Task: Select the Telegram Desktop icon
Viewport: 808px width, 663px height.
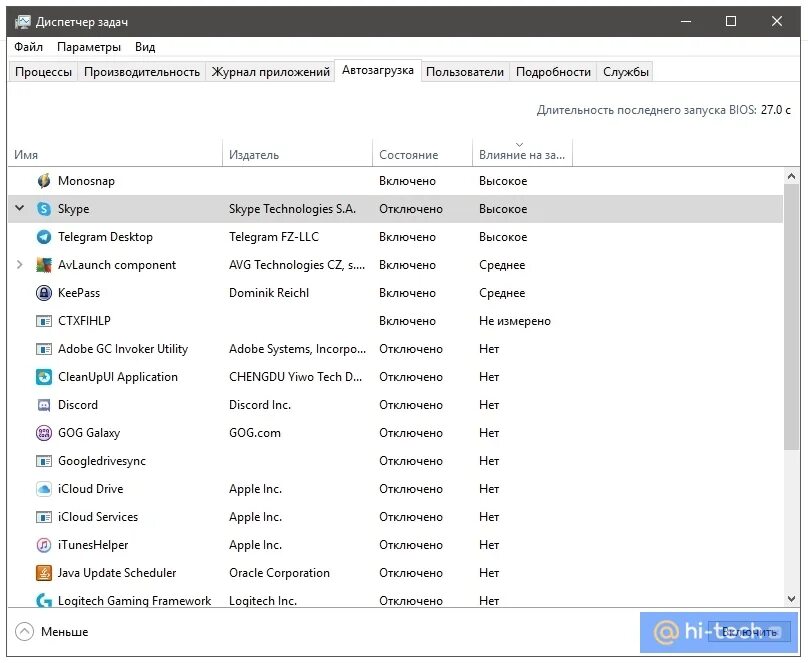Action: pyautogui.click(x=44, y=237)
